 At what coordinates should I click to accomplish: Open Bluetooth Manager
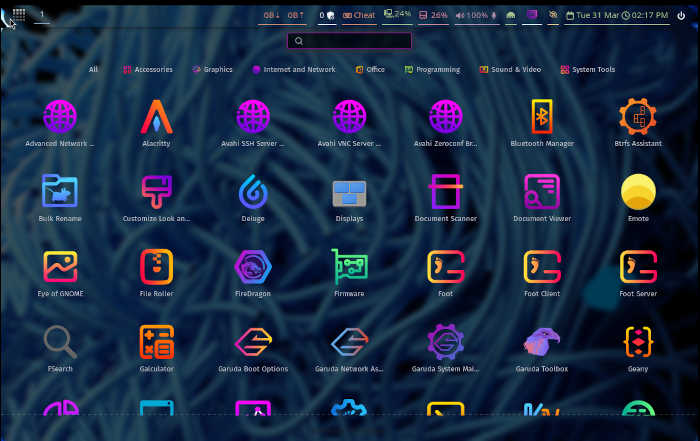click(x=542, y=118)
